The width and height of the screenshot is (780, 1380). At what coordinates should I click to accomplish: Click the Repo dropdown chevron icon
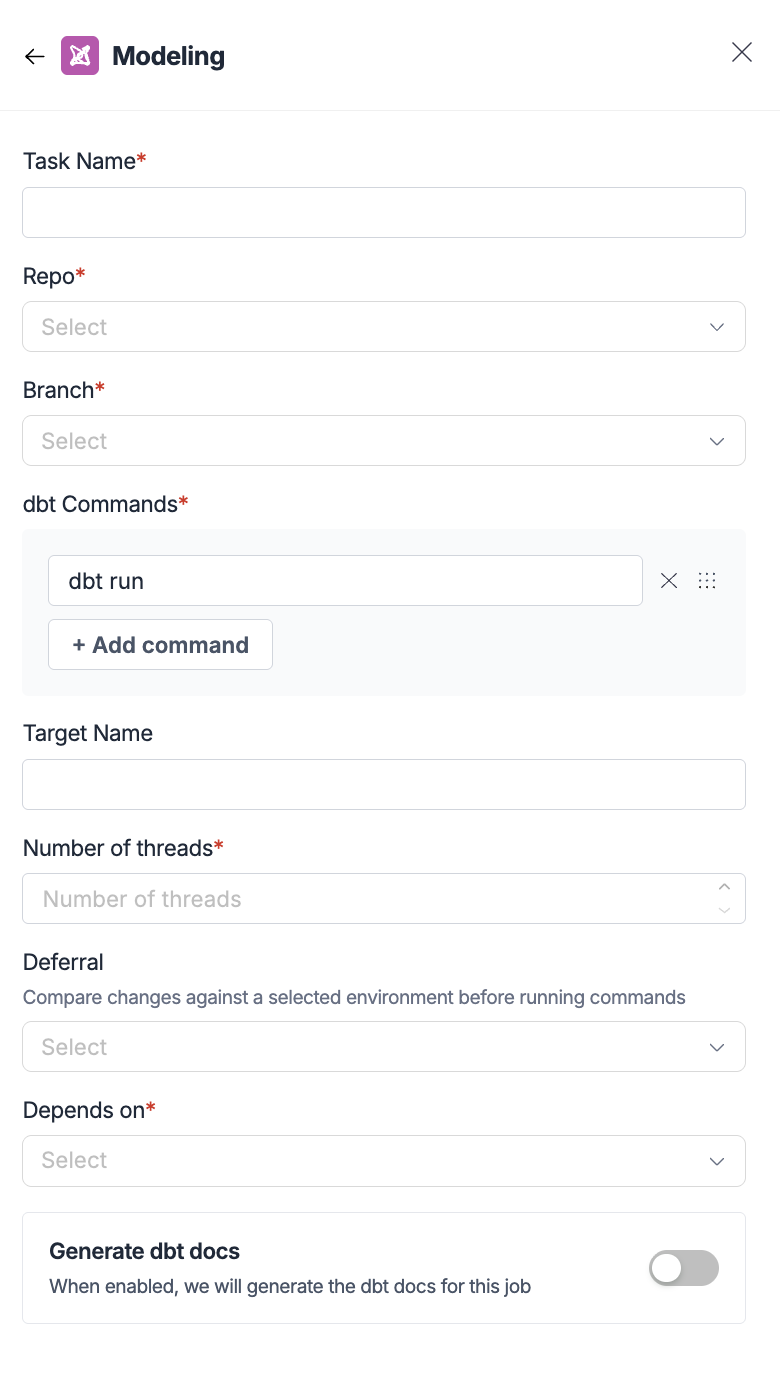tap(716, 326)
